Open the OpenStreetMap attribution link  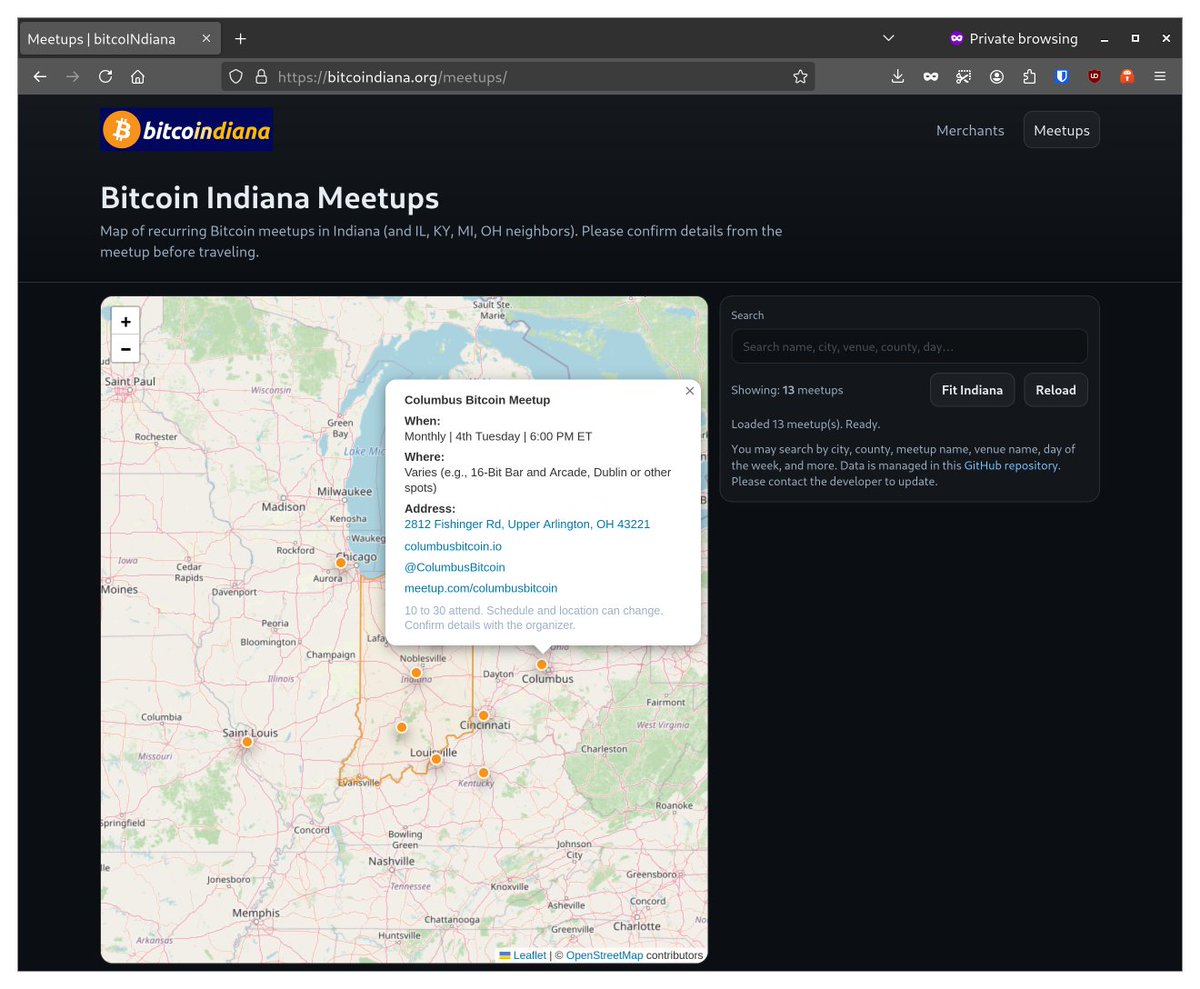[x=604, y=955]
